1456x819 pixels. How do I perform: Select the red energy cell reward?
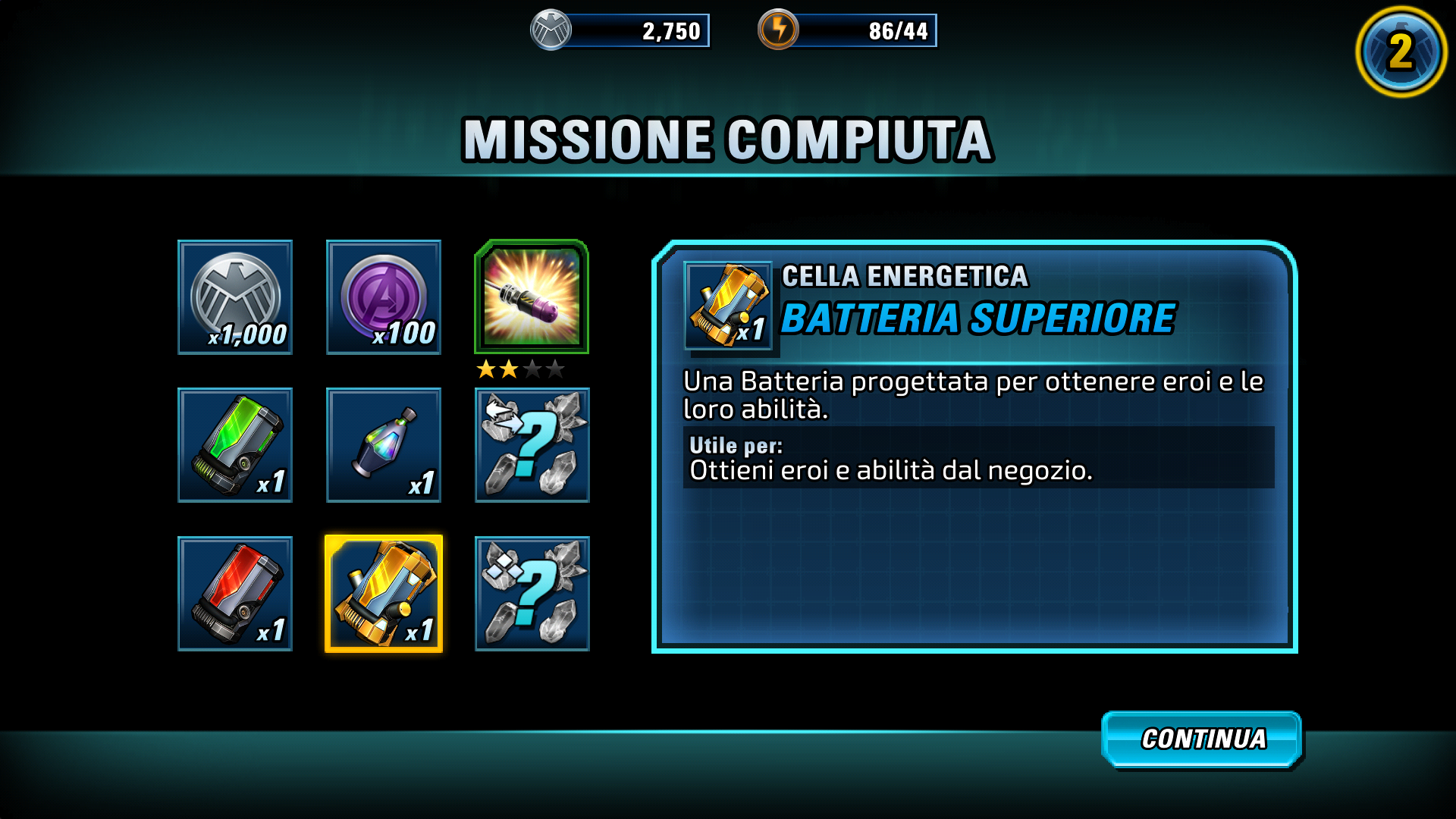pos(235,594)
